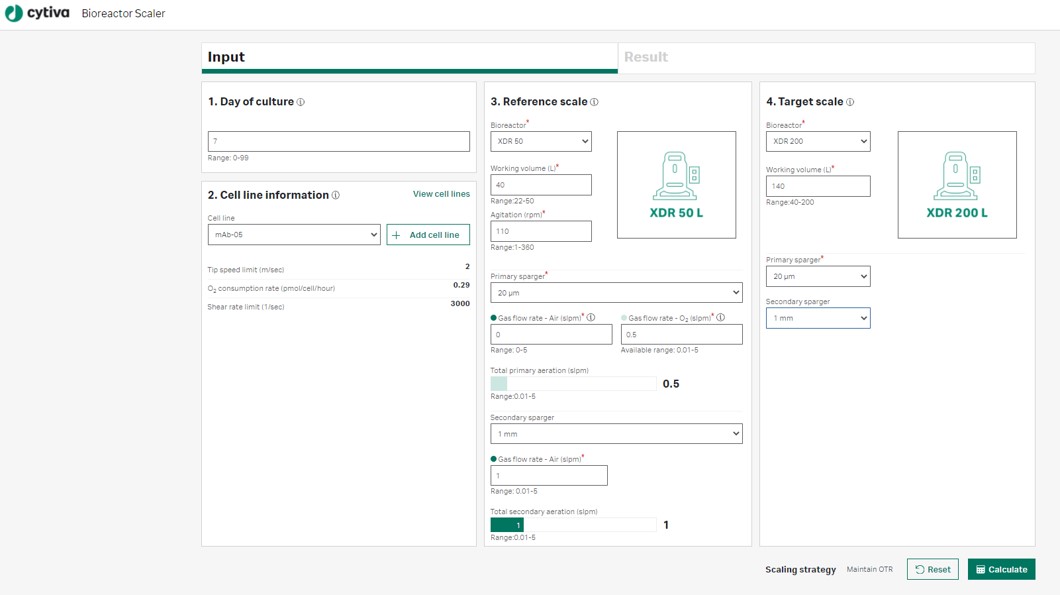Click the Total secondary aeration bar
The width and height of the screenshot is (1060, 595).
pyautogui.click(x=573, y=525)
